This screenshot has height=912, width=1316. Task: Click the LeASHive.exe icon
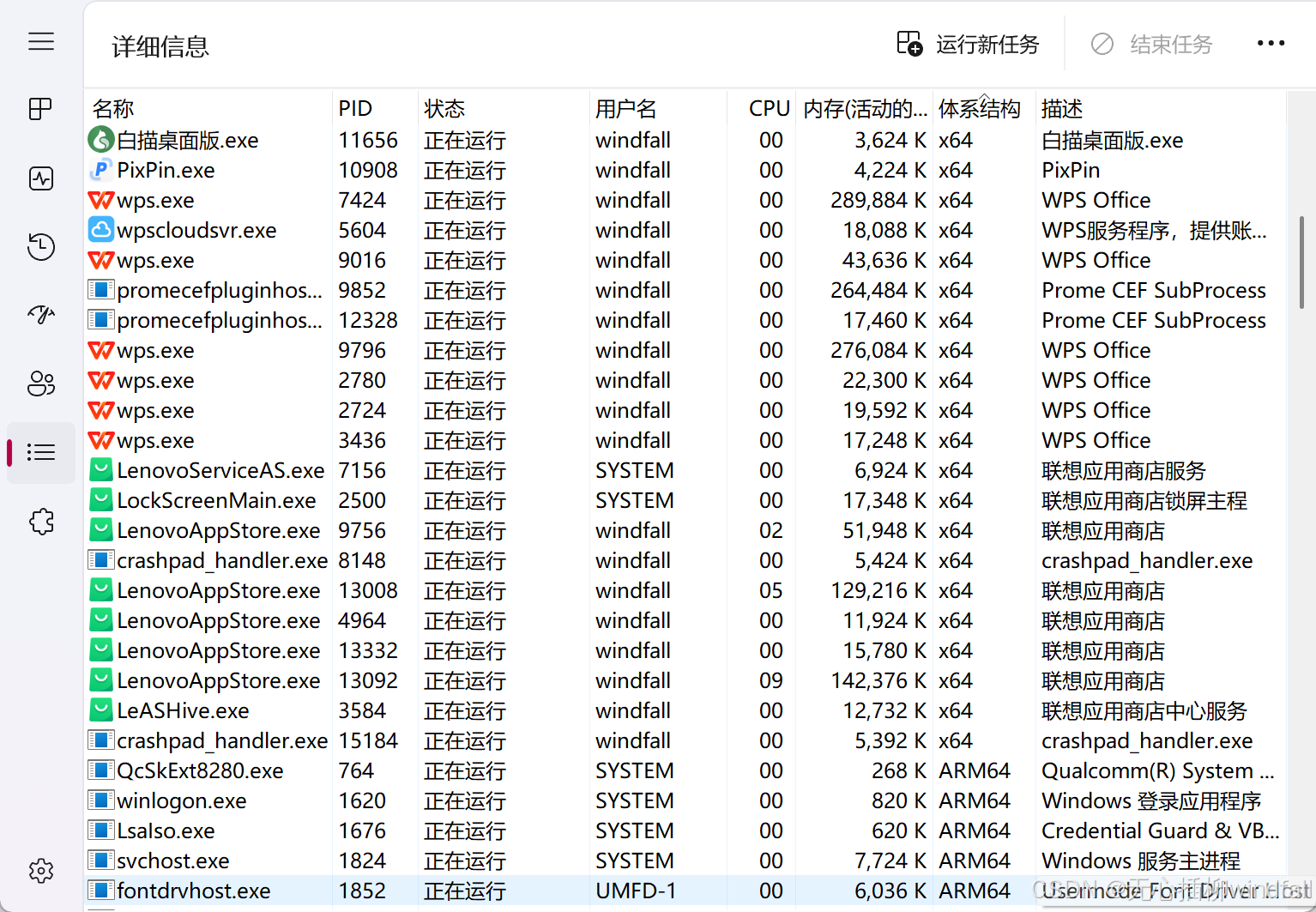click(x=101, y=710)
